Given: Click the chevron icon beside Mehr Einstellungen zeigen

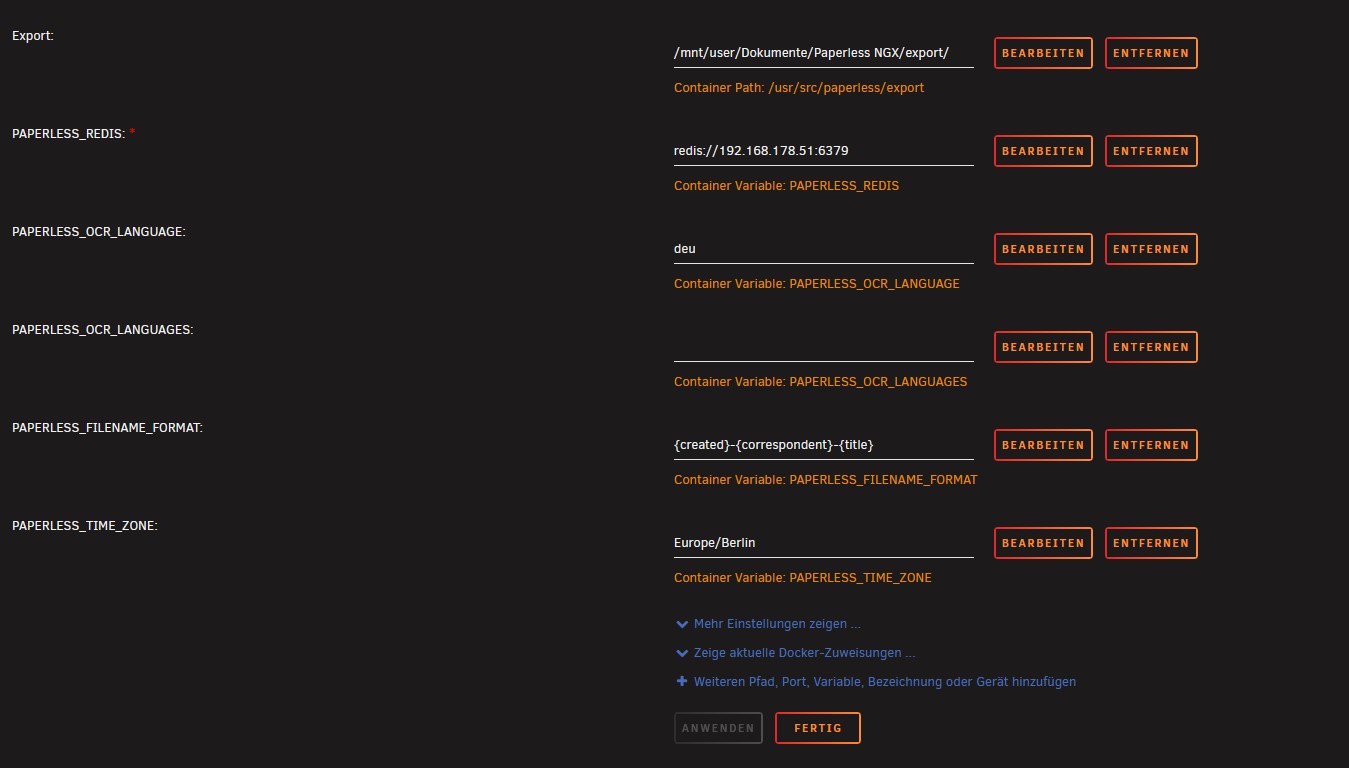Looking at the screenshot, I should pyautogui.click(x=682, y=624).
